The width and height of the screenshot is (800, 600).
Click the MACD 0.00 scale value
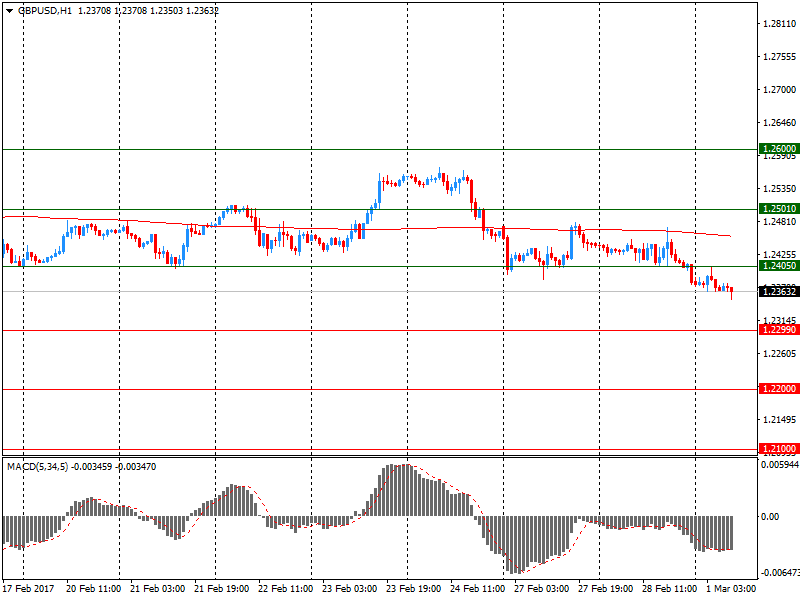(770, 517)
